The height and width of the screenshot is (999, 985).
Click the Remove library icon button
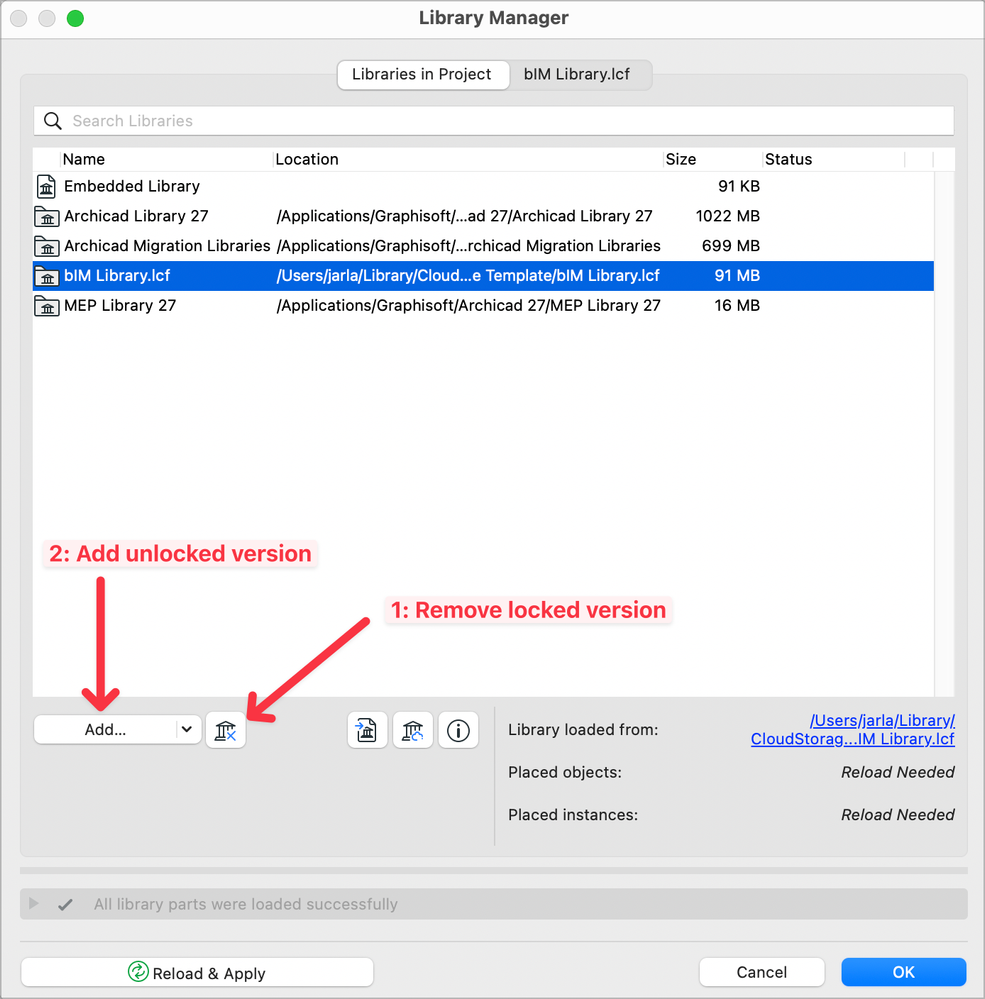226,730
